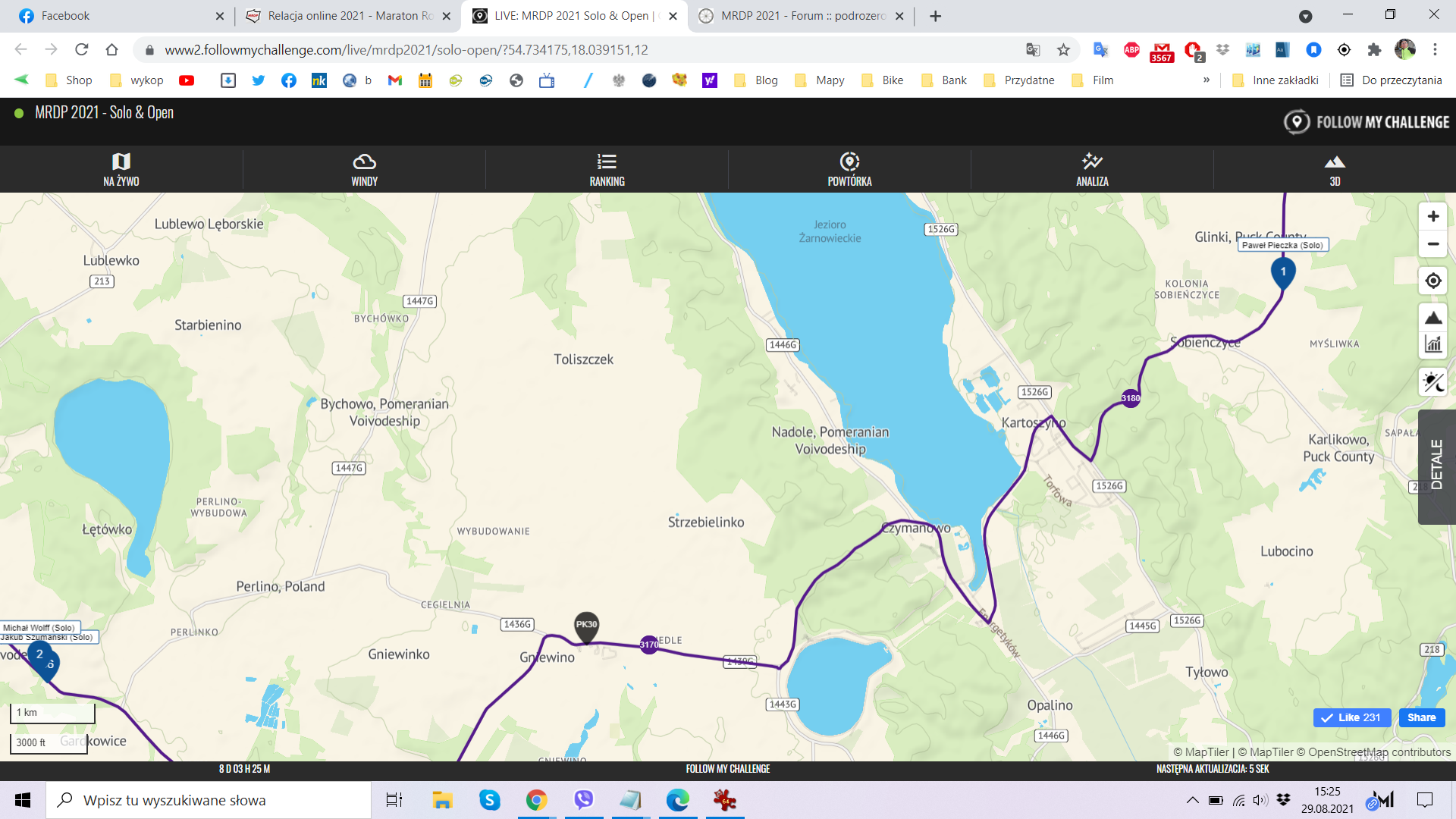Open Gmail bookmark icon
Viewport: 1456px width, 819px height.
395,80
